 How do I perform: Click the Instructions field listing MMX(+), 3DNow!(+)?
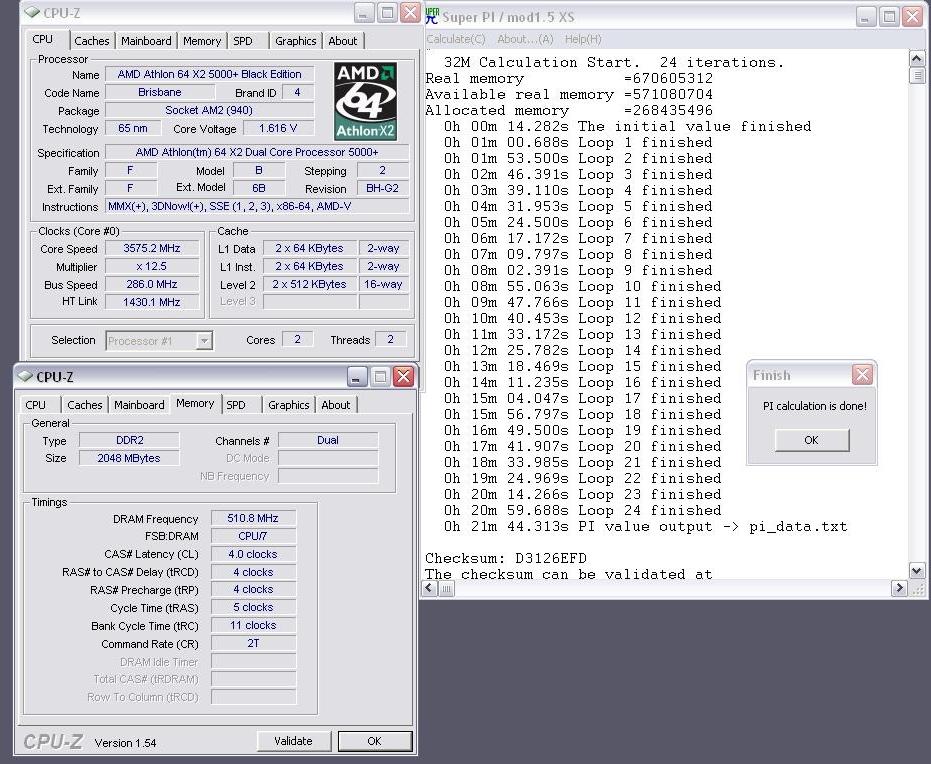tap(256, 206)
